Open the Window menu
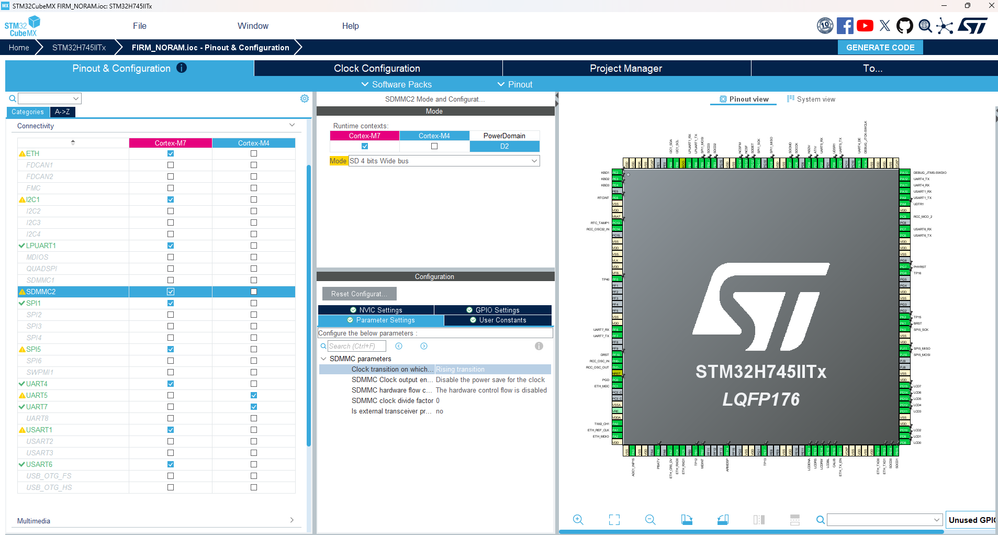Image resolution: width=998 pixels, height=535 pixels. [253, 26]
